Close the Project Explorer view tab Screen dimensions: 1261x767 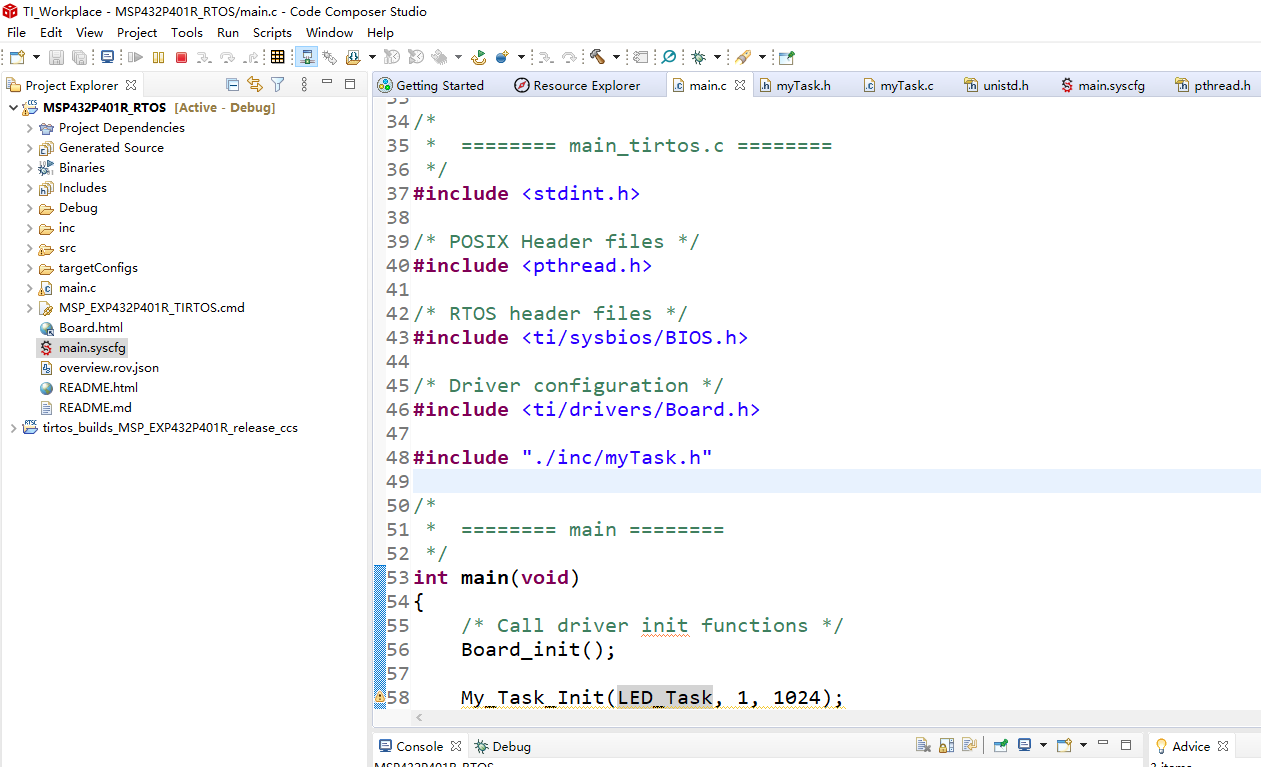tap(130, 85)
